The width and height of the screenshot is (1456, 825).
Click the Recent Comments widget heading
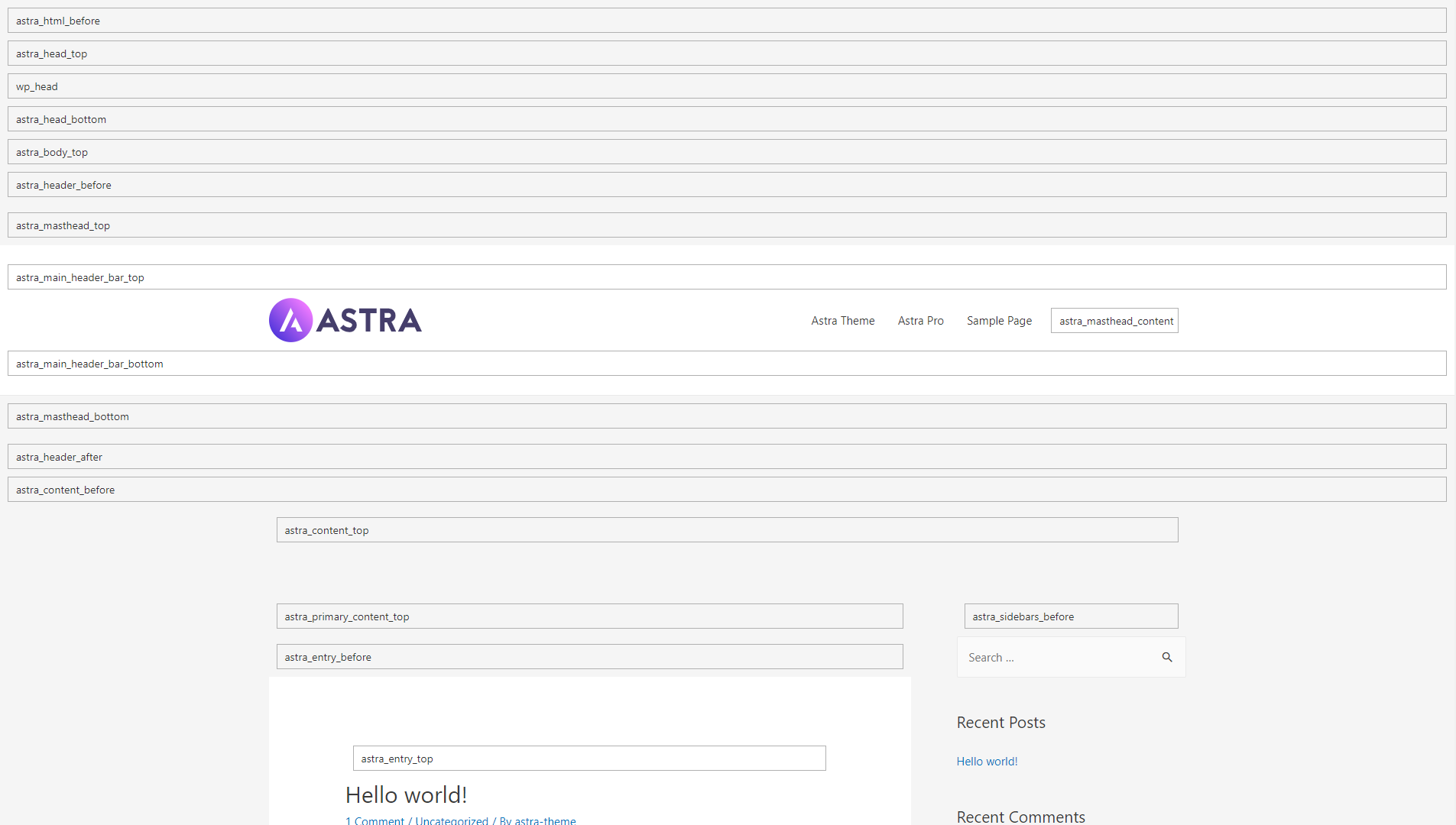tap(1021, 817)
